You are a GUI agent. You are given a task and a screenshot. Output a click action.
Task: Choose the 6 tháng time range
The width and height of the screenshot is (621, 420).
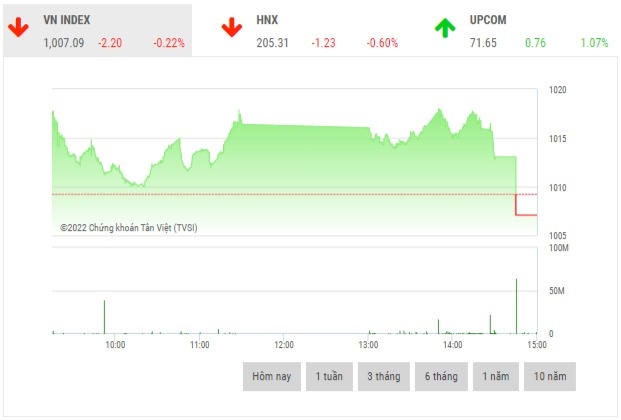pos(440,376)
